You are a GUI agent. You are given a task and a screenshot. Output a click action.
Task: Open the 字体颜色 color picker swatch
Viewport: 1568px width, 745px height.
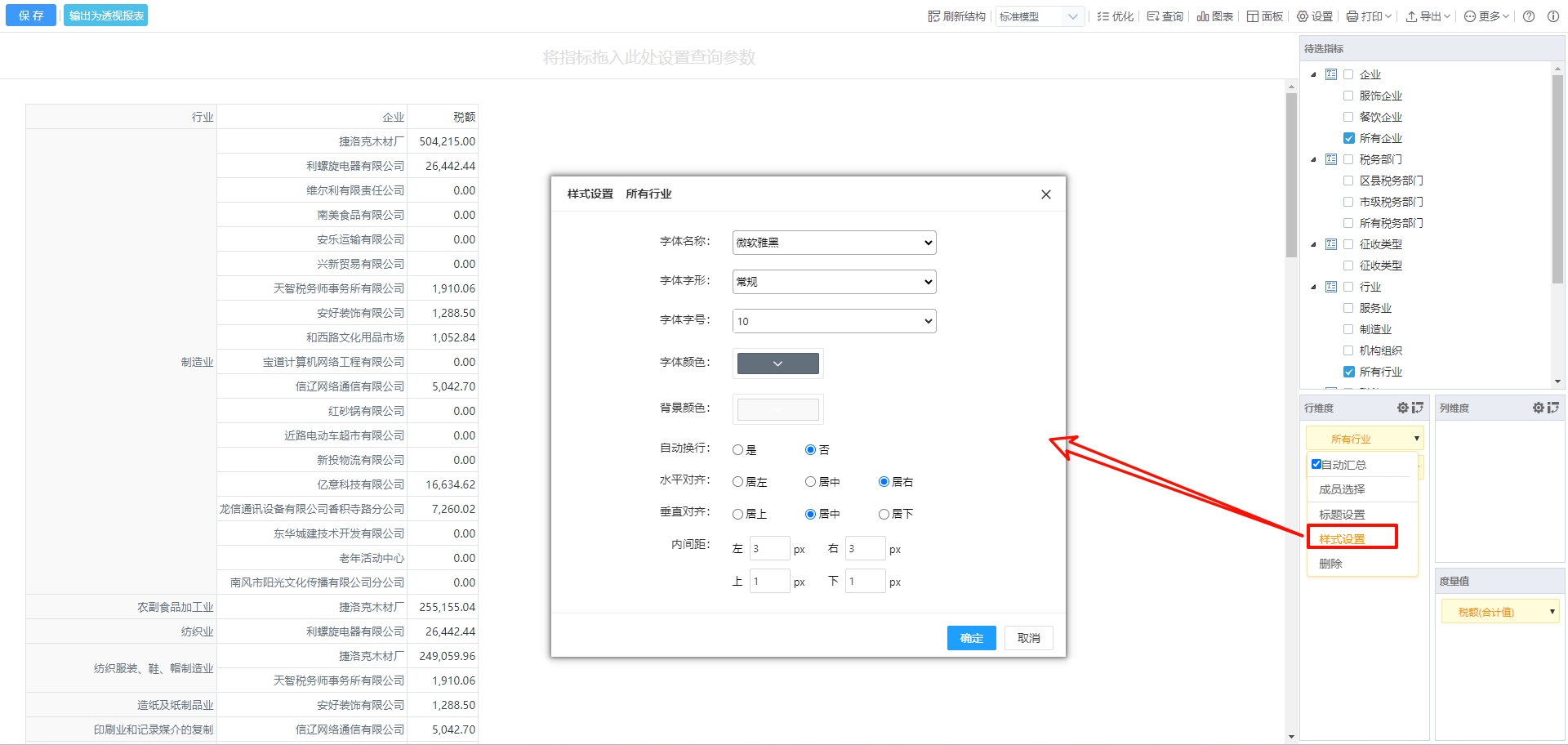tap(777, 364)
